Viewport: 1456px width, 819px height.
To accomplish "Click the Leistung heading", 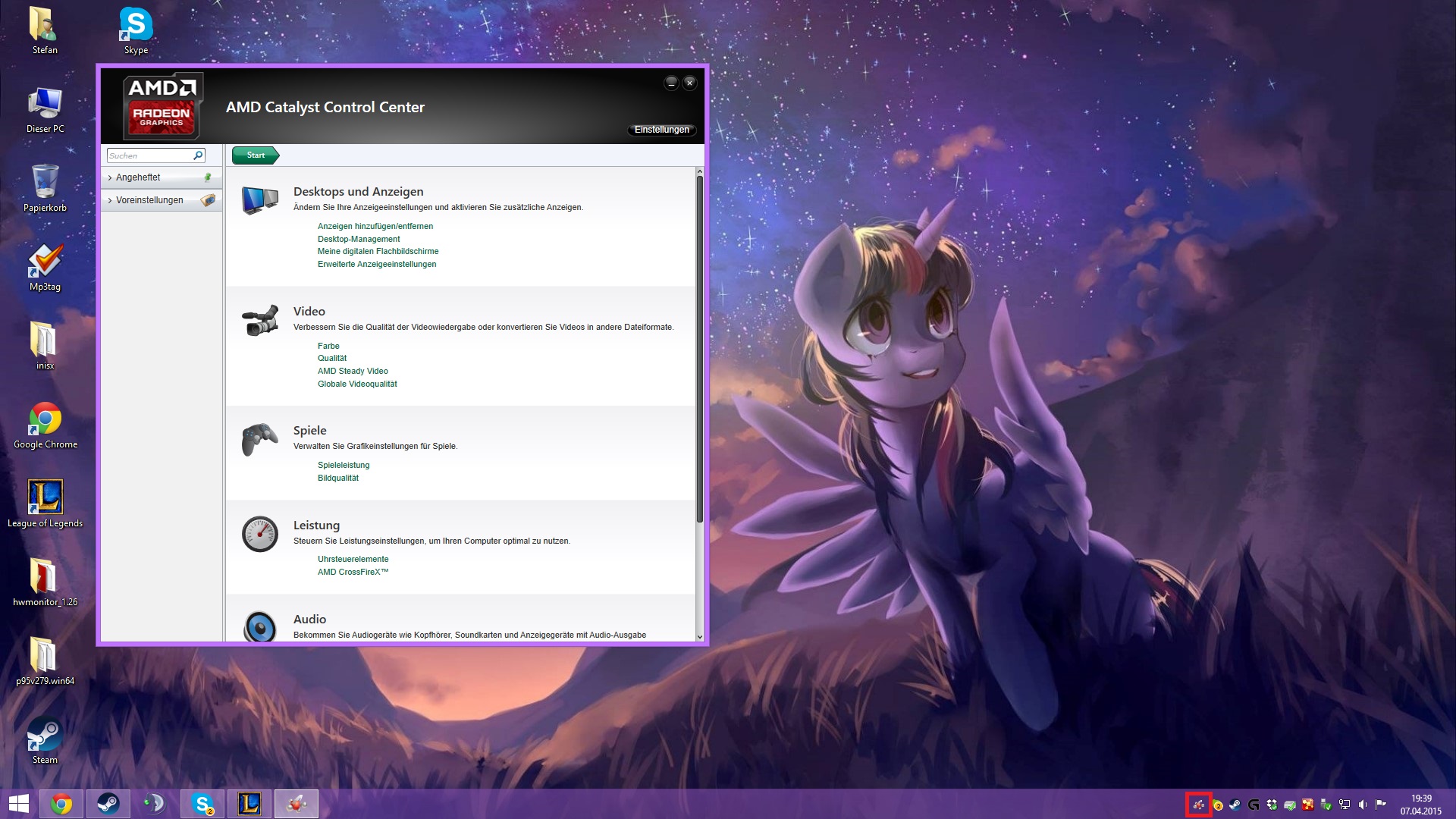I will point(316,525).
